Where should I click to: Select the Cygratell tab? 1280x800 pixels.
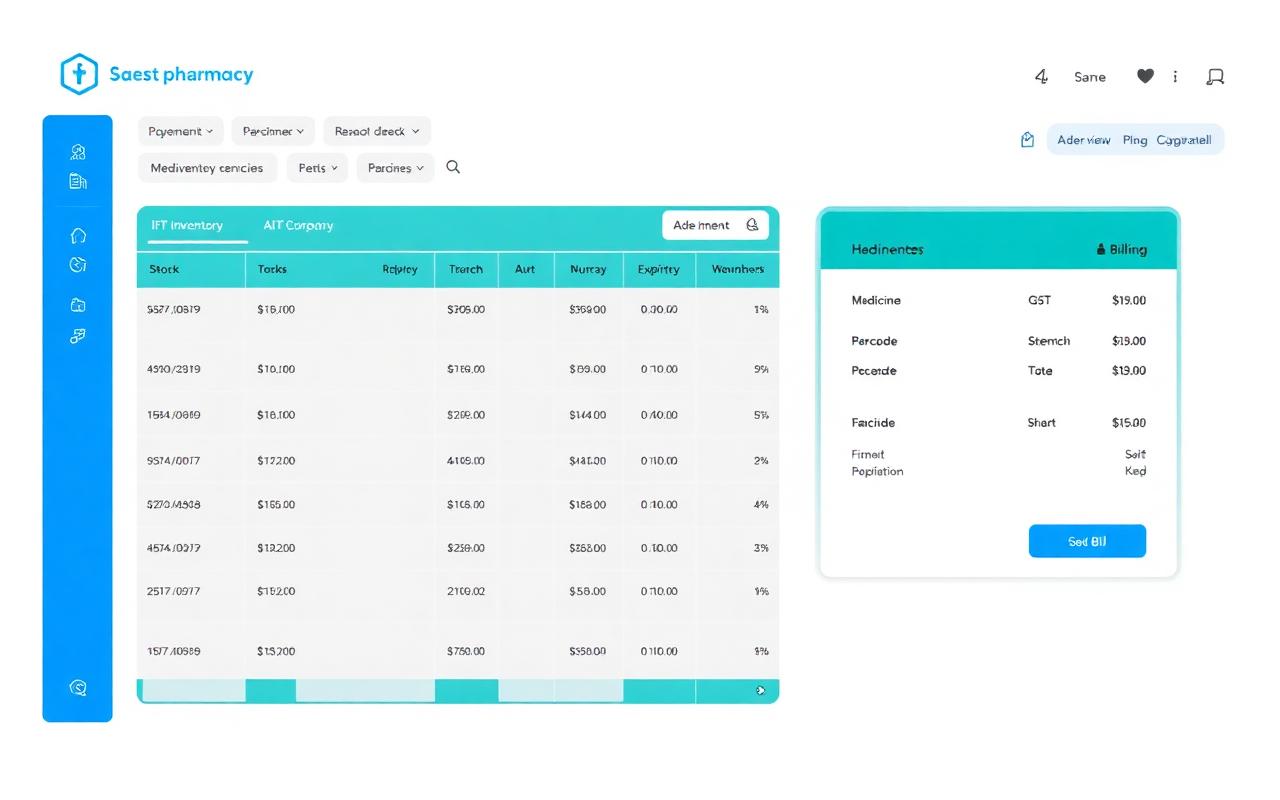coord(1184,140)
